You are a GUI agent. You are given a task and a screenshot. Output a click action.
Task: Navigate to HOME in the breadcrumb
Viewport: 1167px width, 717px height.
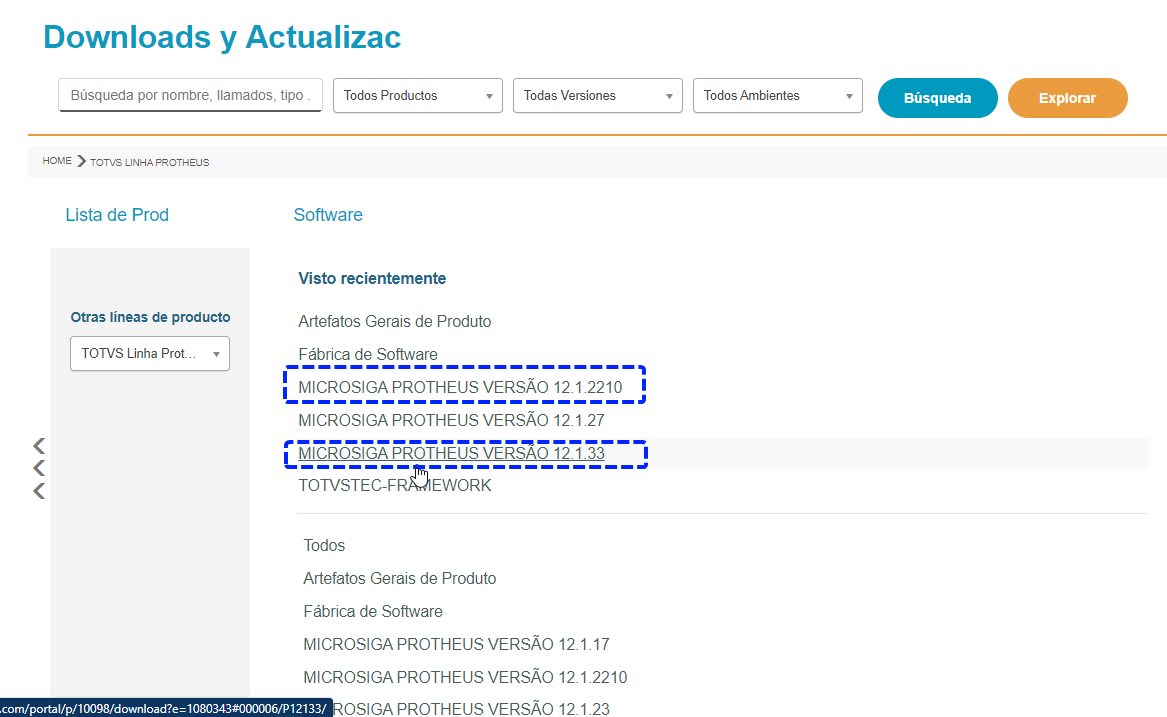(x=57, y=160)
